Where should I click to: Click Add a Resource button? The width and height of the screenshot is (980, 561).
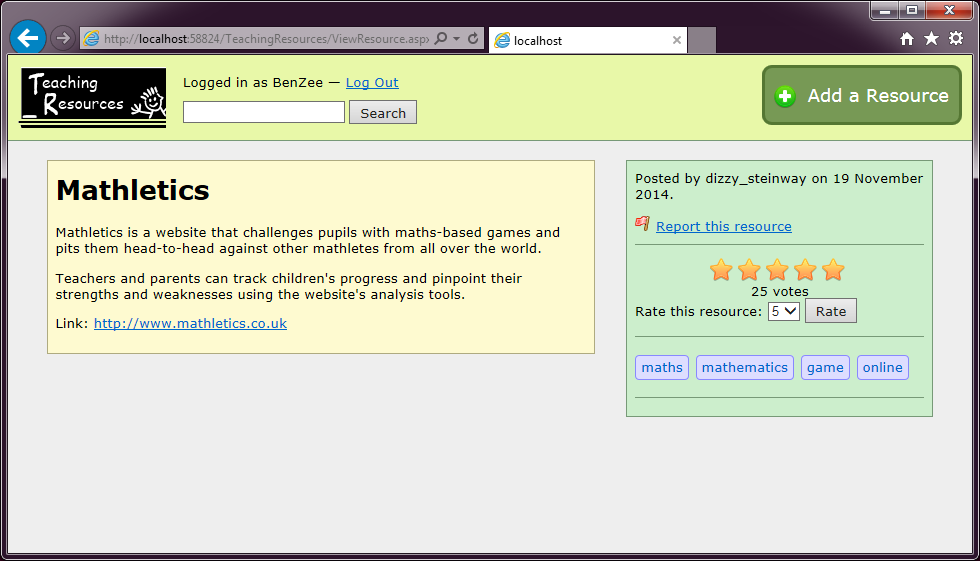(x=862, y=96)
